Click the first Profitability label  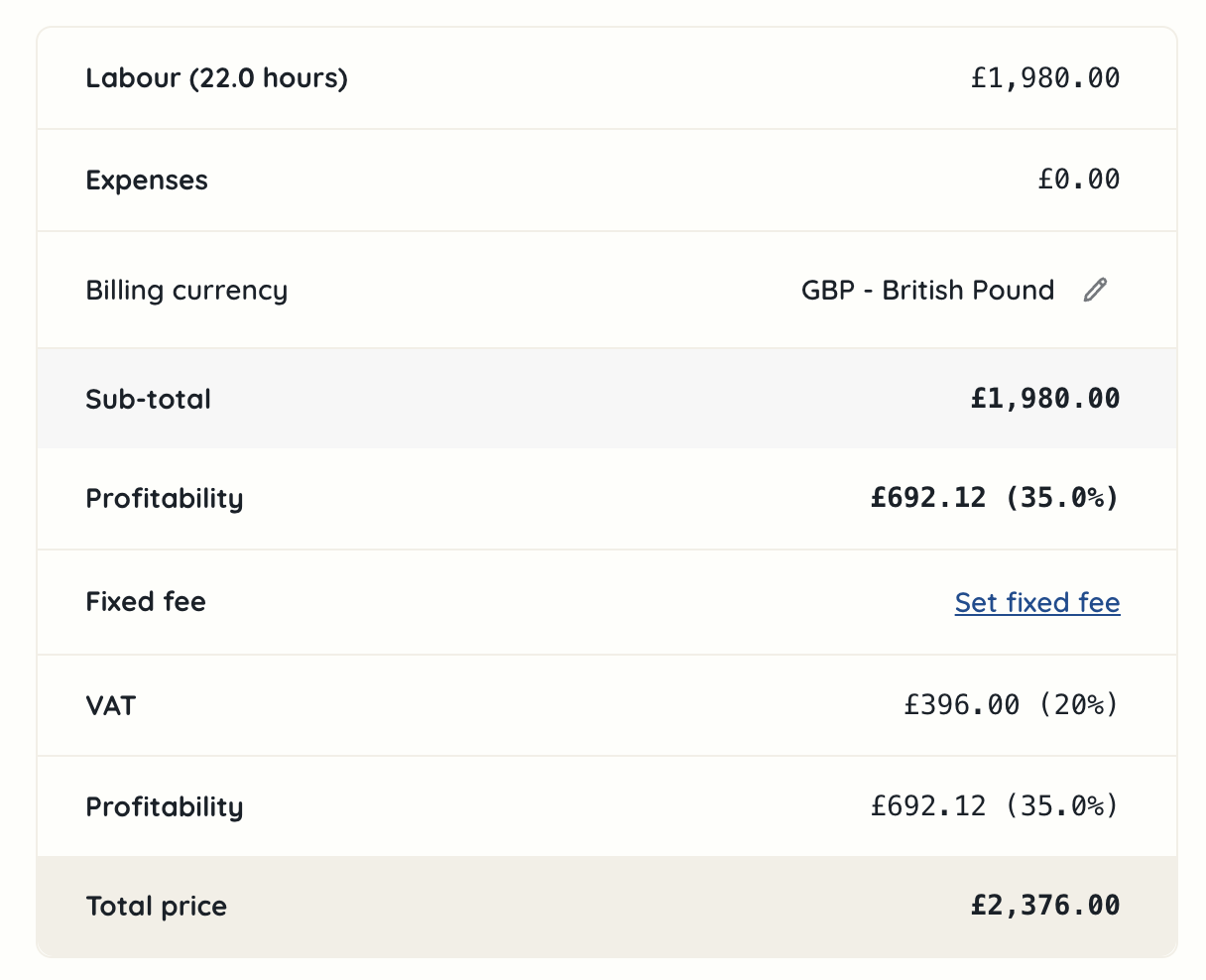(165, 499)
